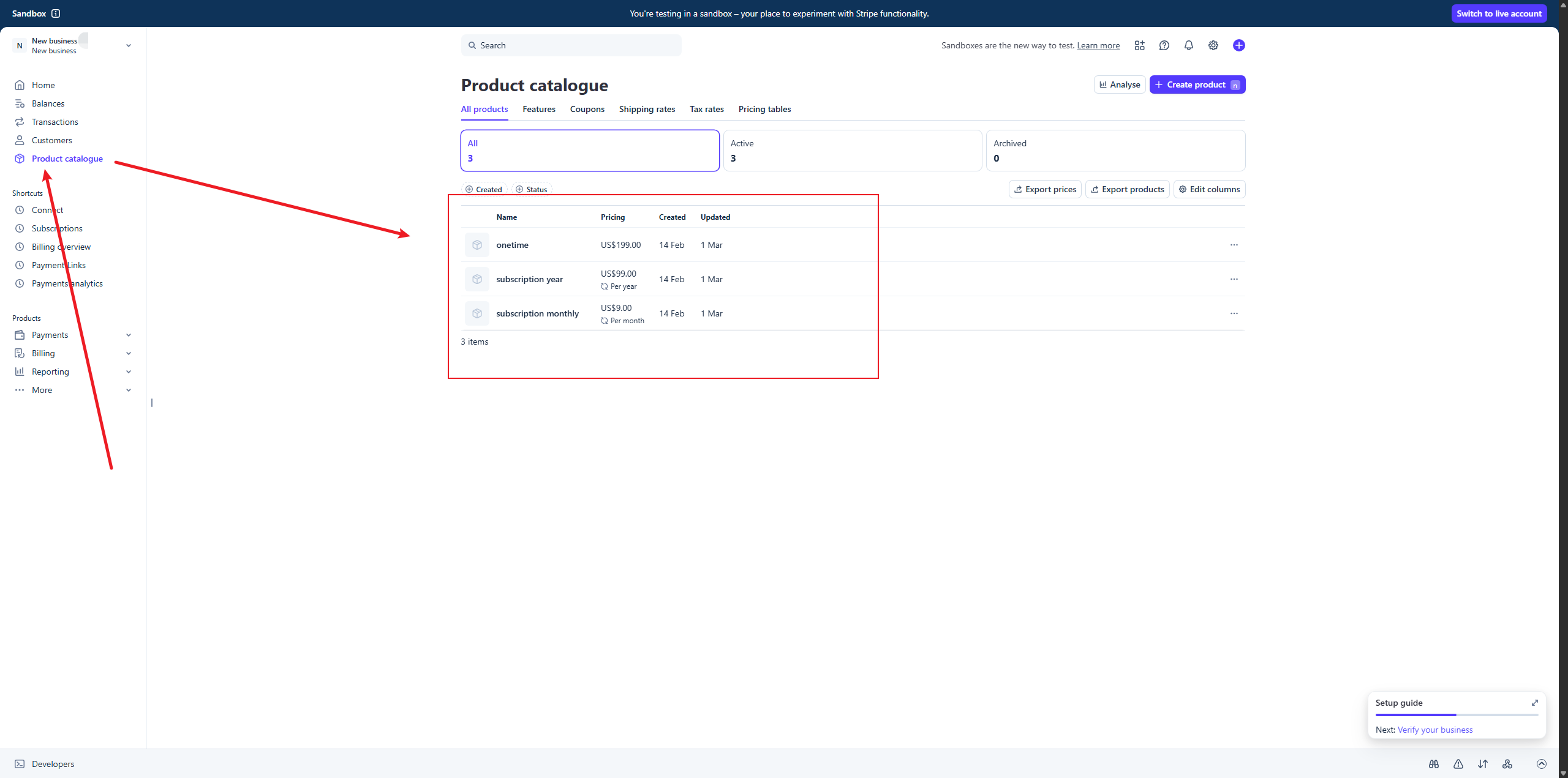This screenshot has width=1568, height=778.
Task: Select the Archived products filter card
Action: pyautogui.click(x=1115, y=151)
